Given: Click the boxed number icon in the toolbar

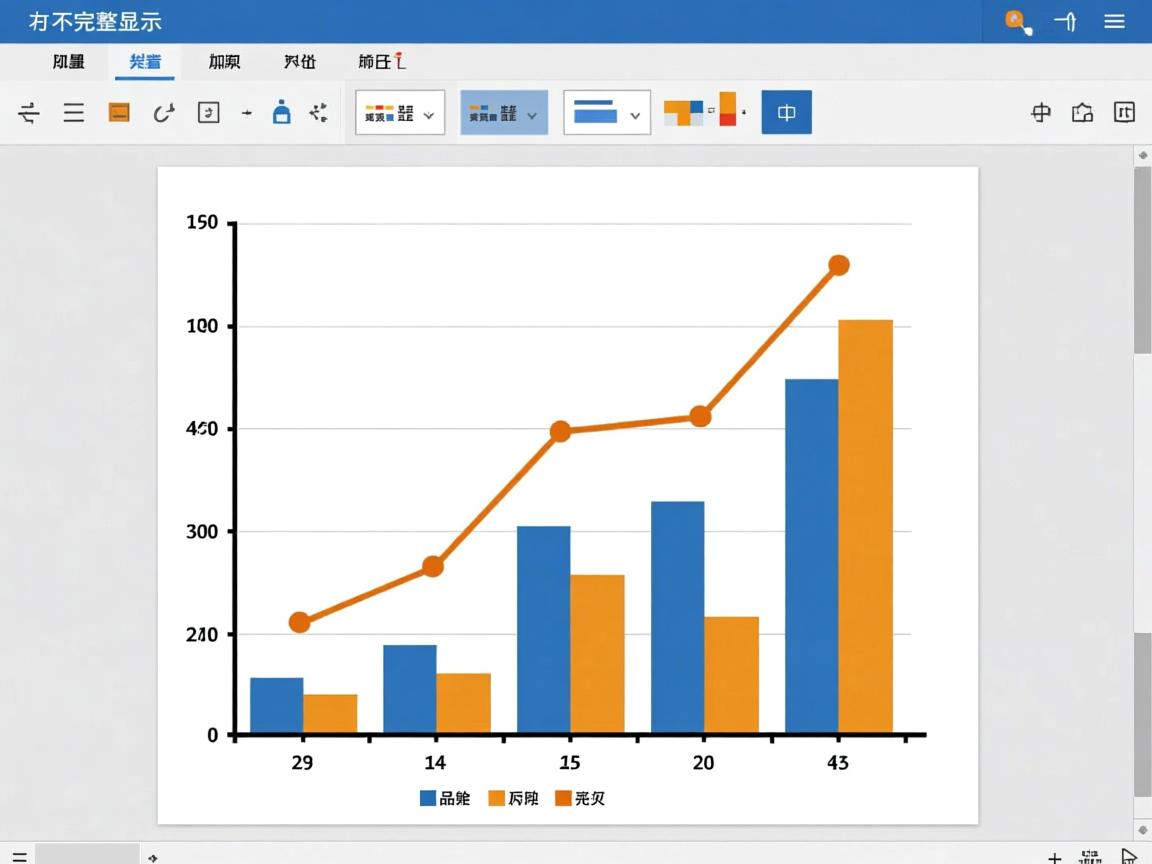Looking at the screenshot, I should (x=208, y=112).
